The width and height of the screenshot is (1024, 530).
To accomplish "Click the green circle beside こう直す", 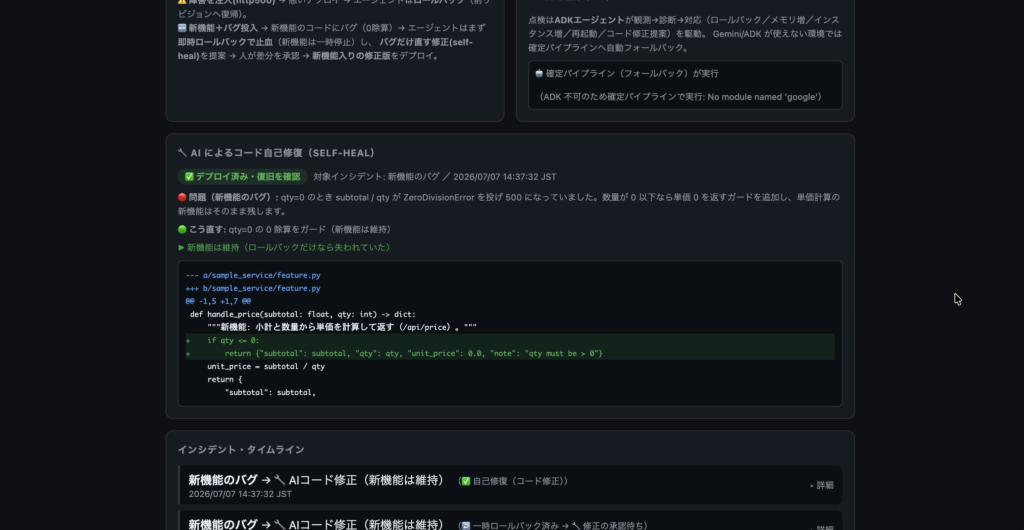I will 182,229.
